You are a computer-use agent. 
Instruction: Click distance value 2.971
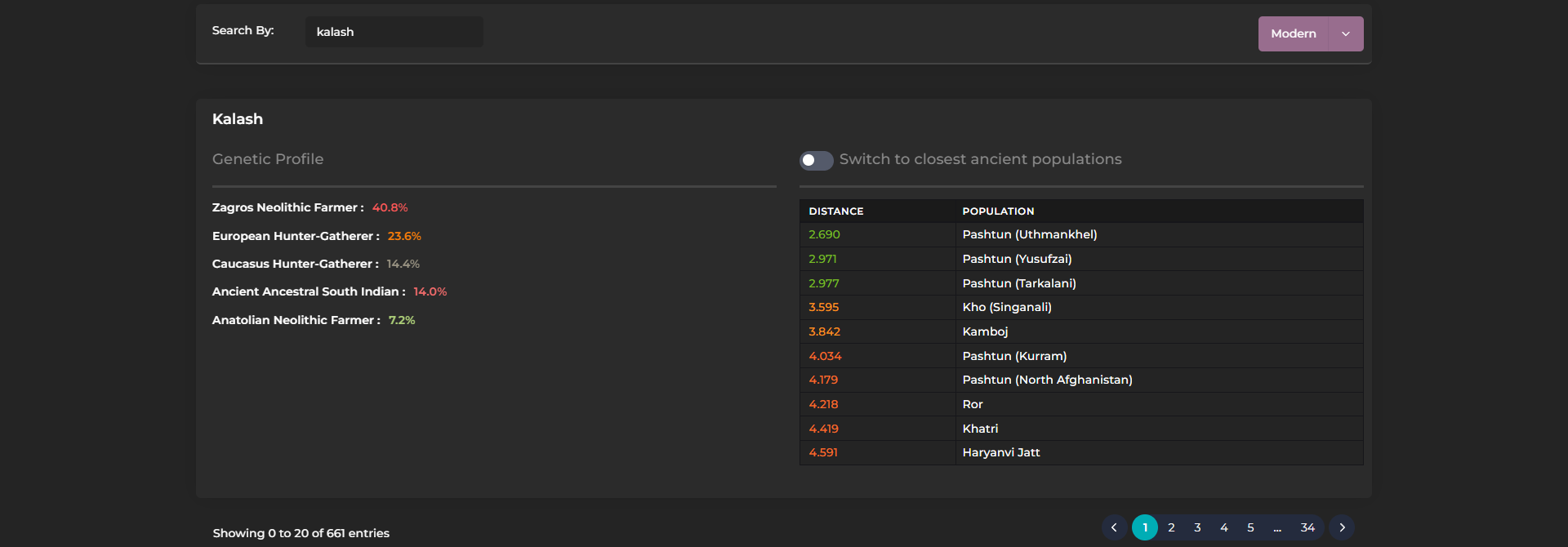pyautogui.click(x=822, y=259)
